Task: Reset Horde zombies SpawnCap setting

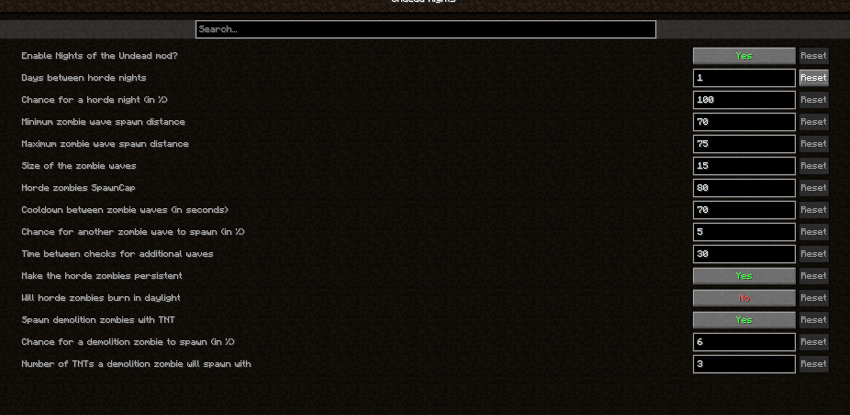Action: pos(813,188)
